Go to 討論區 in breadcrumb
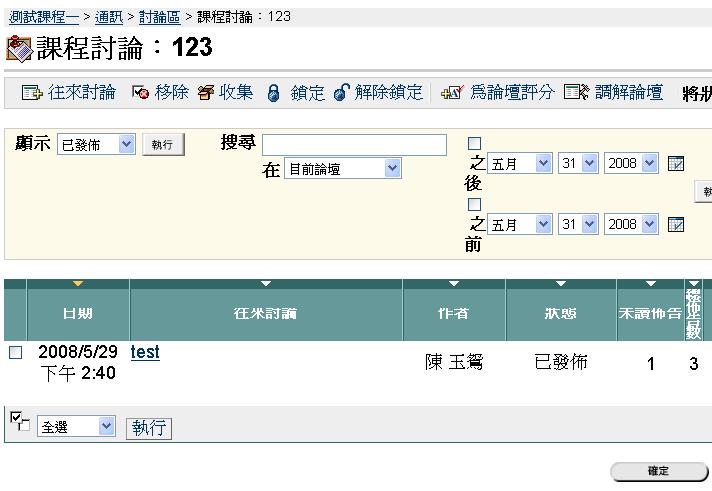This screenshot has width=712, height=491. click(x=160, y=17)
